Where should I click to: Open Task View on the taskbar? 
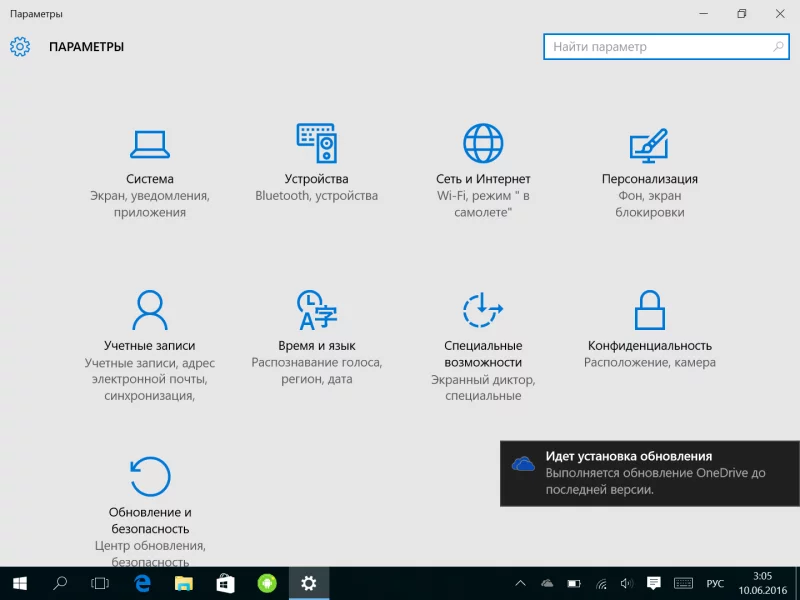click(100, 583)
